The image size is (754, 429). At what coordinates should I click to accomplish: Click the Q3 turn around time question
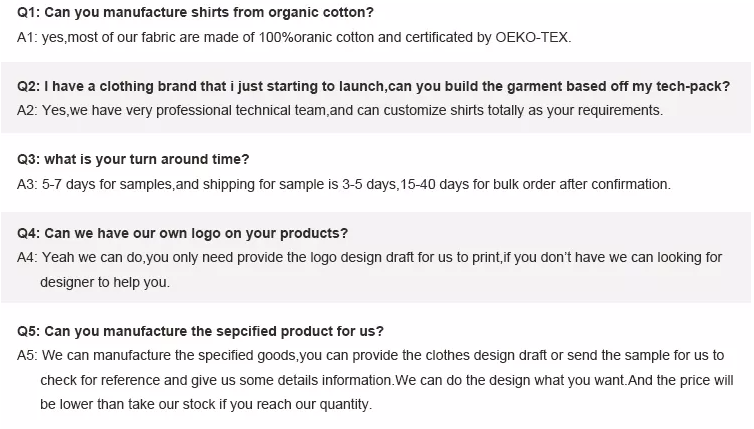click(133, 160)
